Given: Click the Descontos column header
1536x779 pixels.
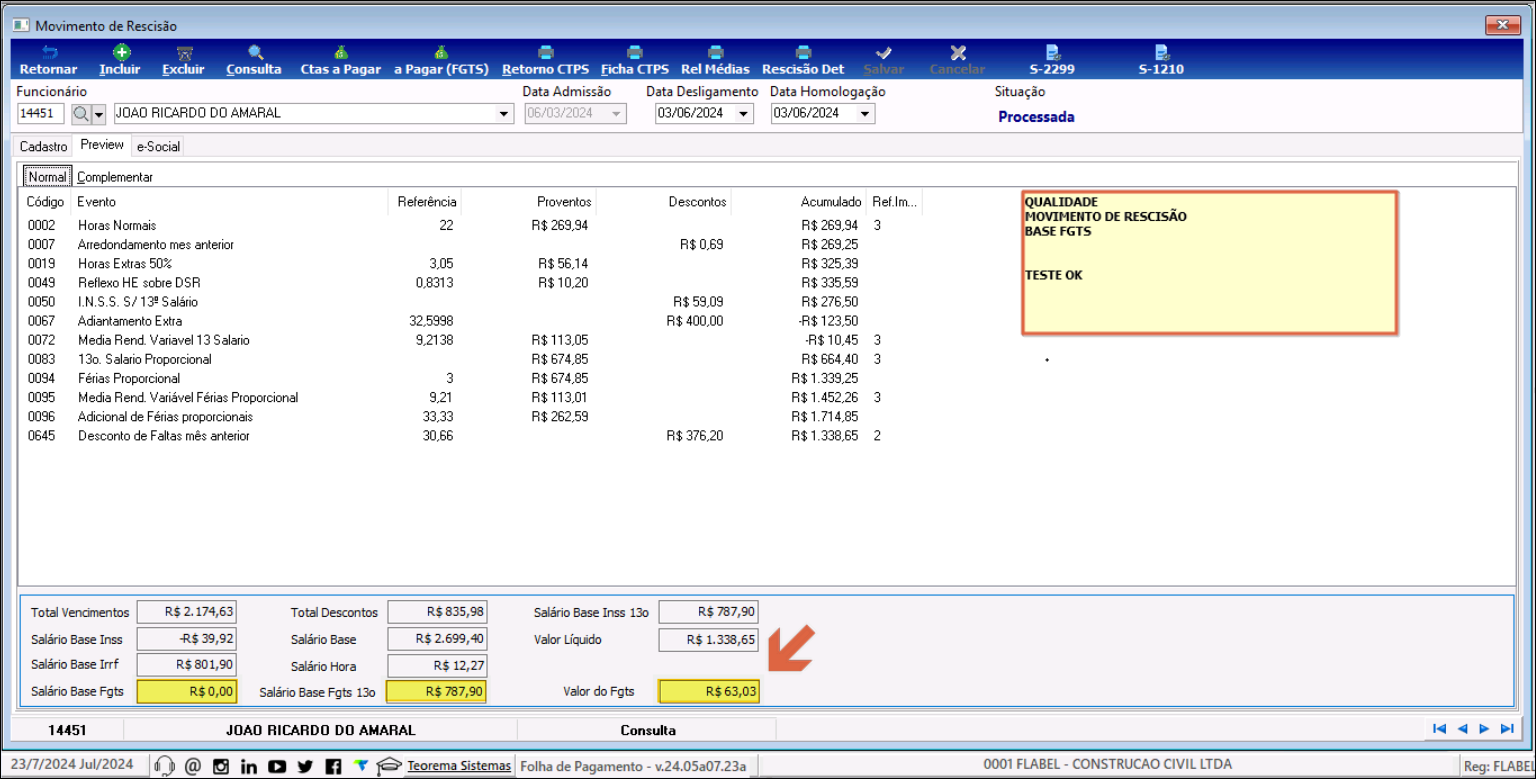Looking at the screenshot, I should coord(664,202).
